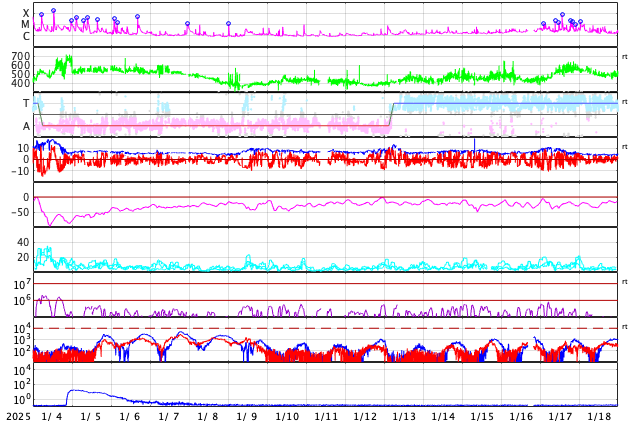Select the 20 axis value

coord(23,257)
